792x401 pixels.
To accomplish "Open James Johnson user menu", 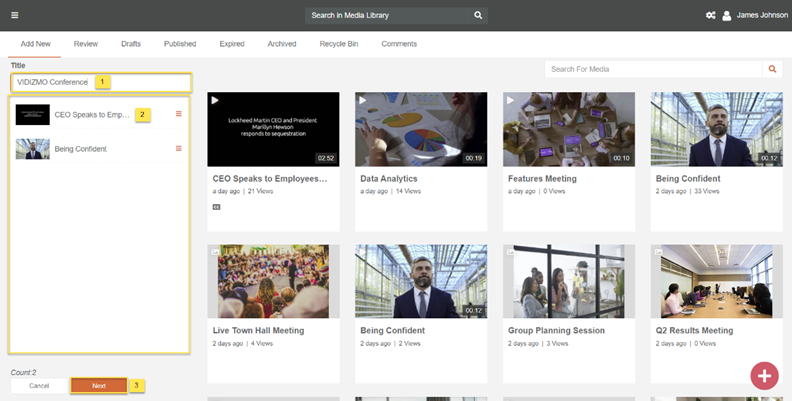I will [x=755, y=15].
